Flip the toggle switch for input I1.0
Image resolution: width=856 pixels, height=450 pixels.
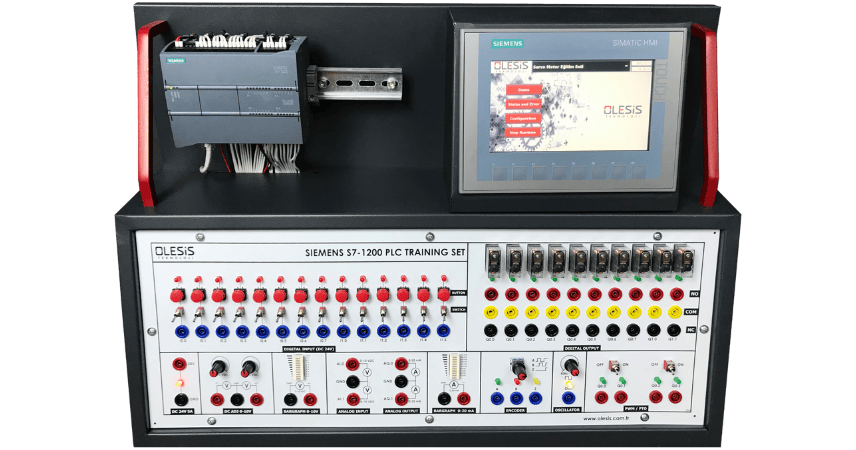click(342, 313)
